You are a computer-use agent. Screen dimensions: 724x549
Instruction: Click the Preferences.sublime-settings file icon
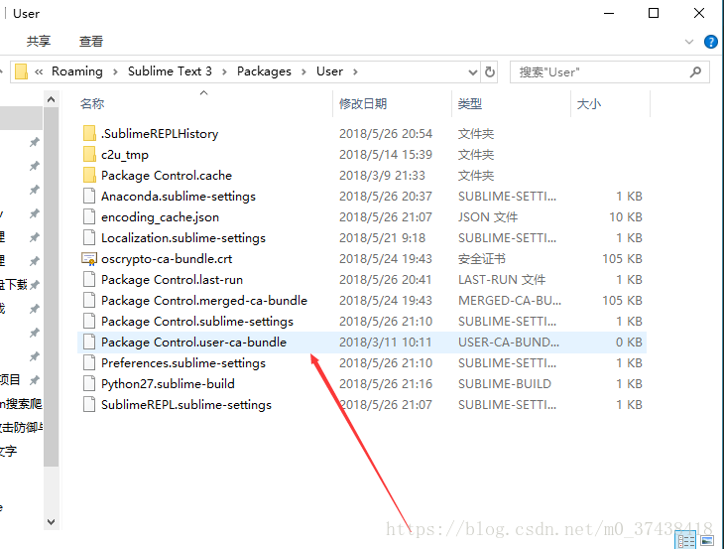[x=89, y=362]
